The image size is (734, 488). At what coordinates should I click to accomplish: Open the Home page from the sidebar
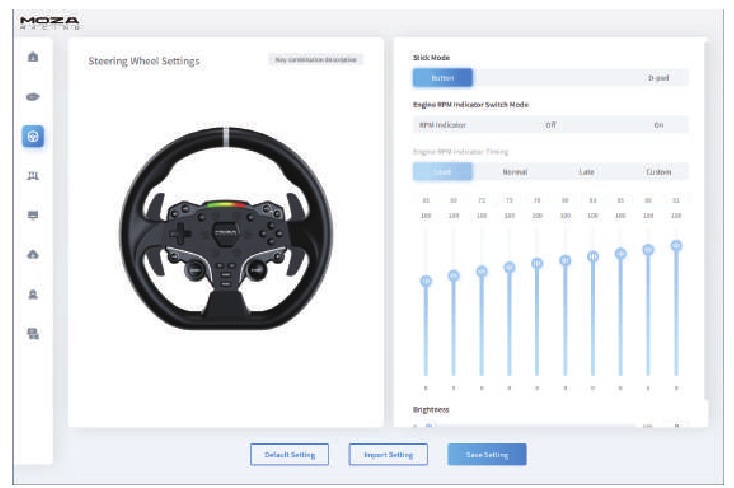tap(33, 57)
